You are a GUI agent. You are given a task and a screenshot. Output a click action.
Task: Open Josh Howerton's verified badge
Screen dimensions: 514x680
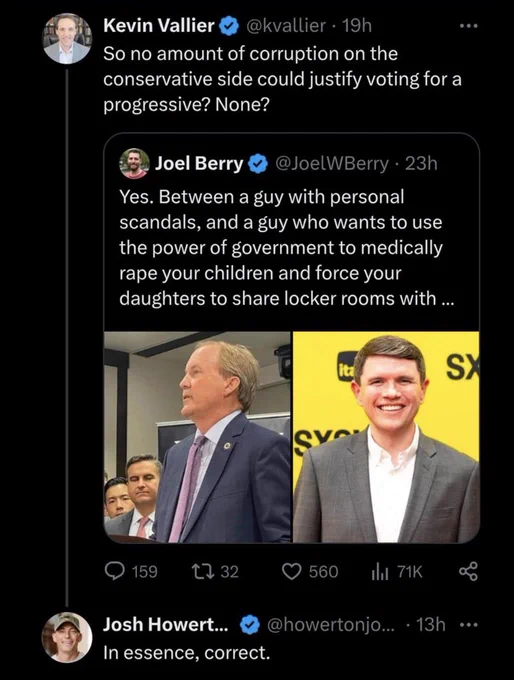(249, 625)
